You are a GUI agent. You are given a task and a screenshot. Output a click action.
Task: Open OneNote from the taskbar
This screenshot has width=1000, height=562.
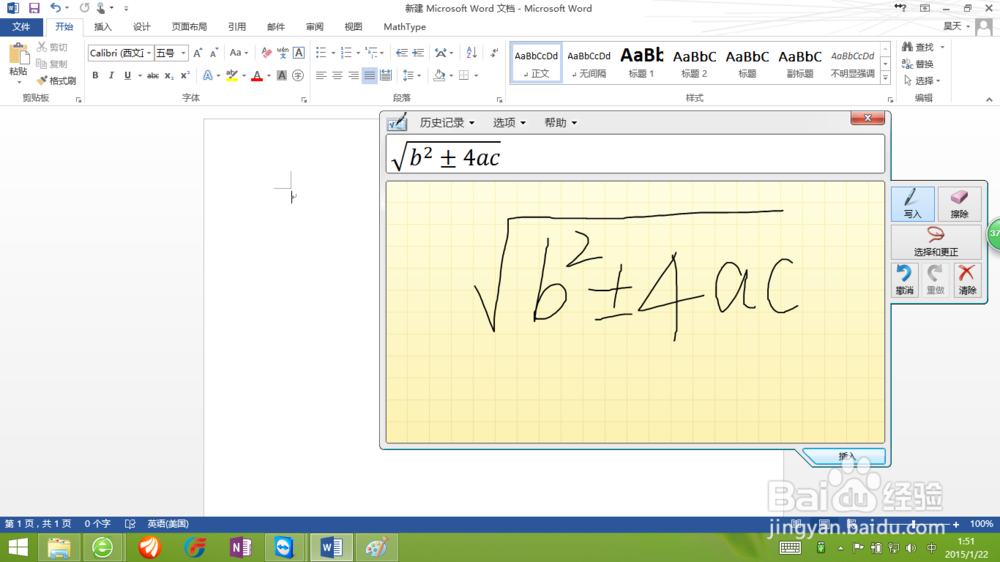pyautogui.click(x=240, y=548)
